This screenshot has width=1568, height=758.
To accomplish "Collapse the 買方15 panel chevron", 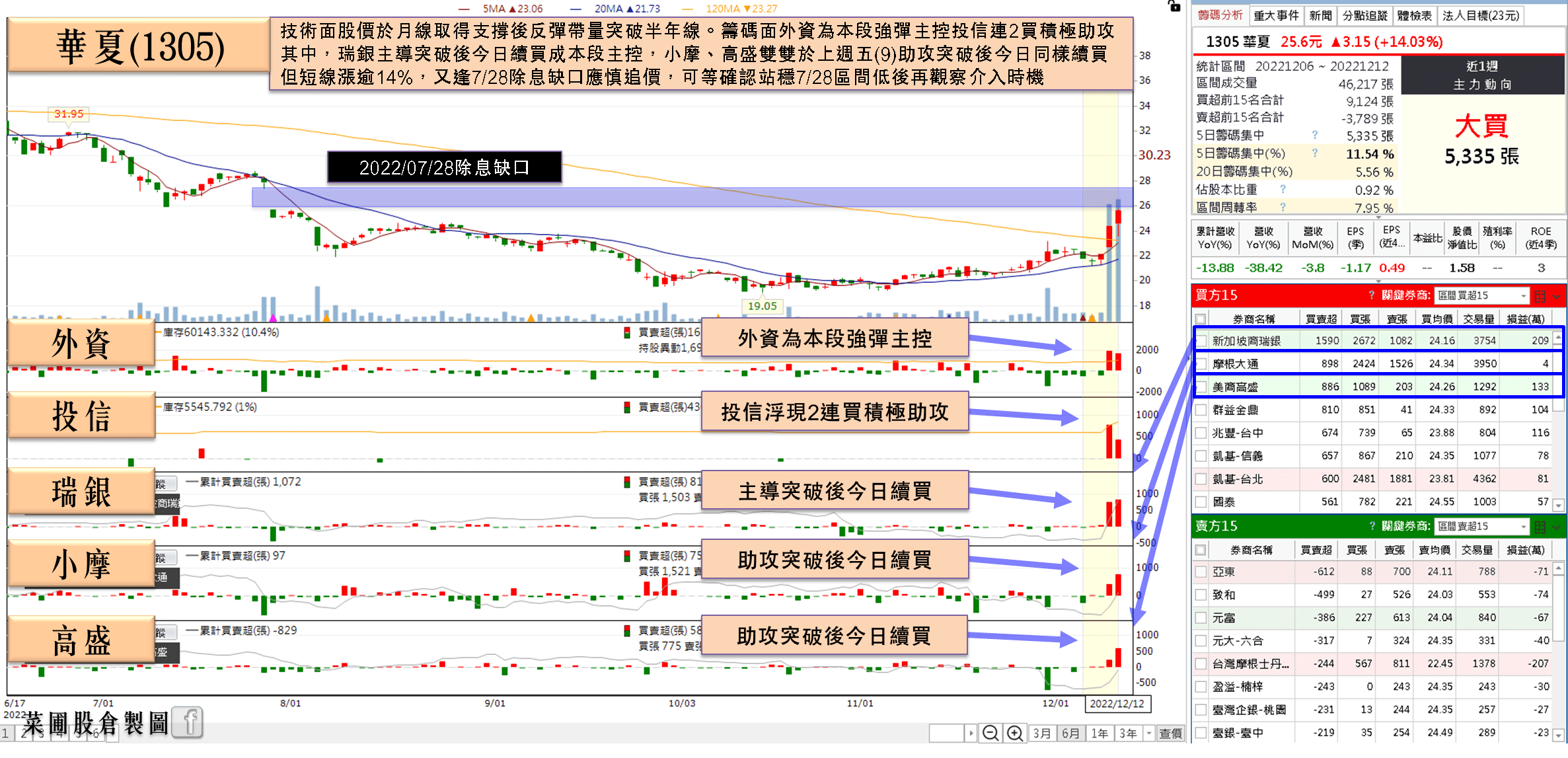I will [x=1557, y=296].
